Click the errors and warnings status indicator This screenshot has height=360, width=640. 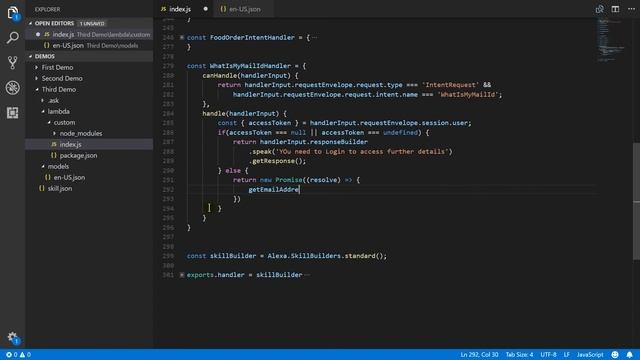[18, 355]
